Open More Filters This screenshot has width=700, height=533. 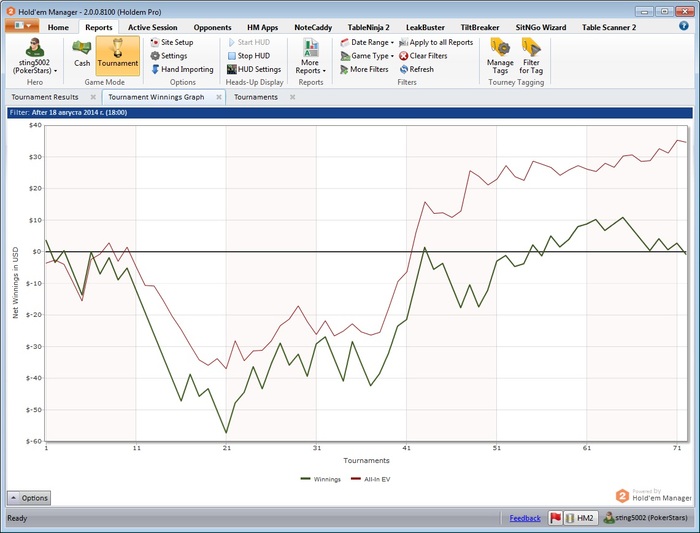point(364,69)
